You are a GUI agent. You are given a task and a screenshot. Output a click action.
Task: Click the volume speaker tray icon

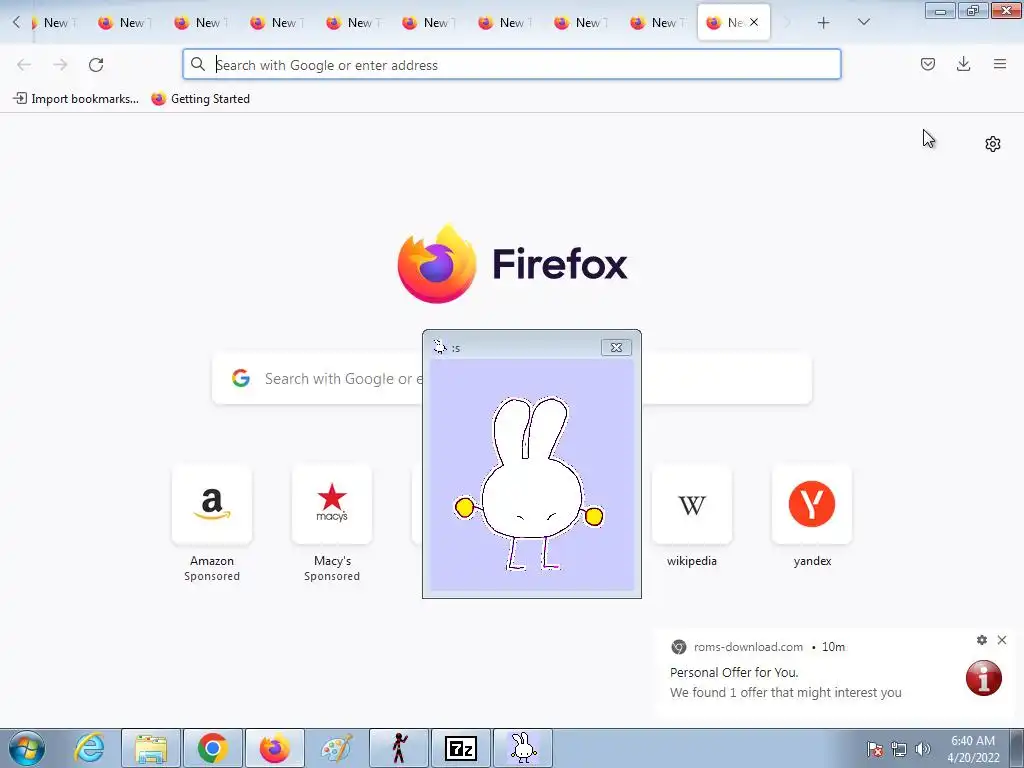pyautogui.click(x=922, y=749)
